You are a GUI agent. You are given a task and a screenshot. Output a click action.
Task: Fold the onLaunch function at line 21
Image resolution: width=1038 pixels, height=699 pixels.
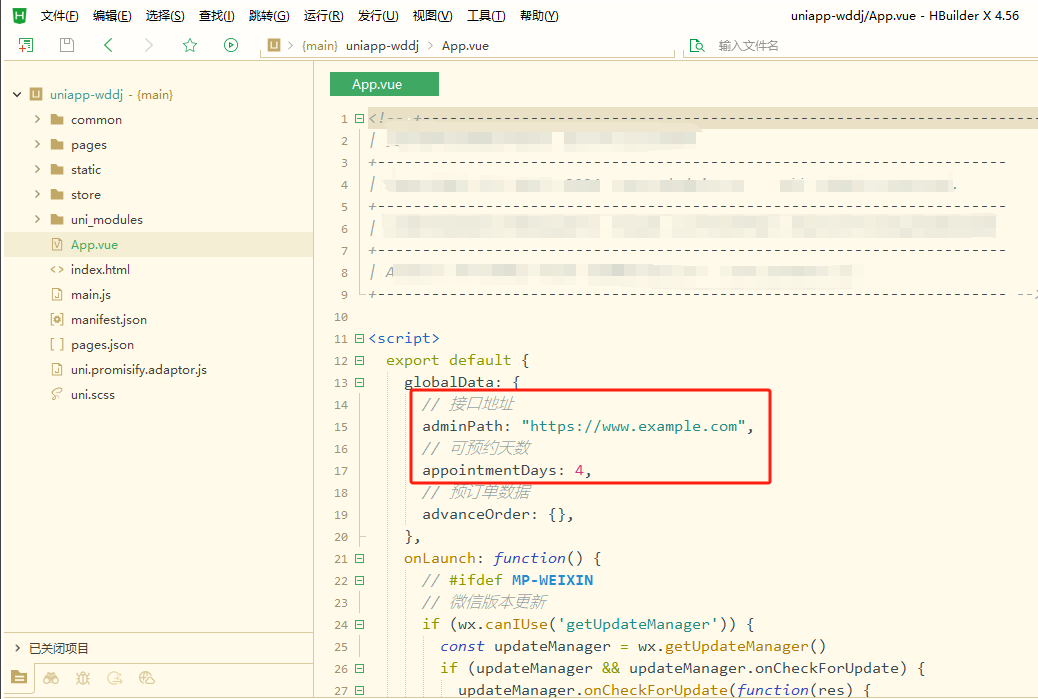[x=359, y=558]
